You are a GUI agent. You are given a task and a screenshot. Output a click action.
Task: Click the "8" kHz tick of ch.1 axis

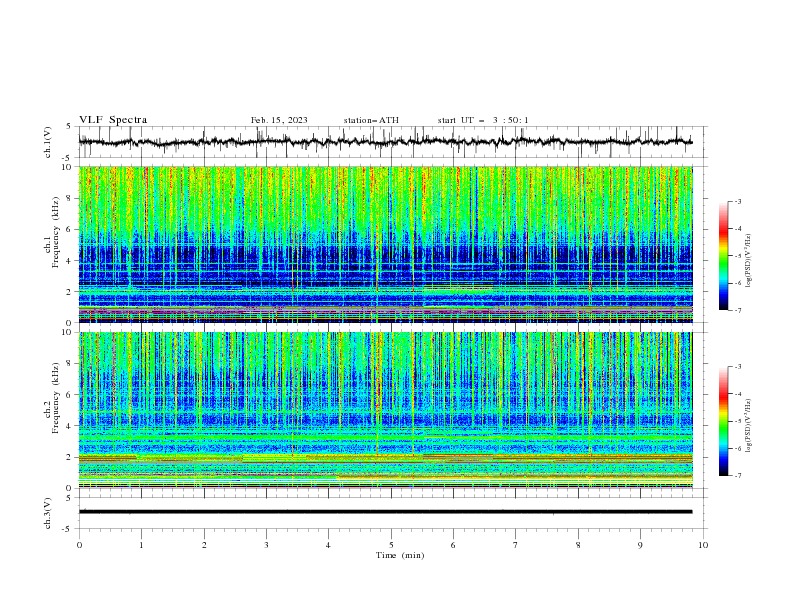pos(70,198)
